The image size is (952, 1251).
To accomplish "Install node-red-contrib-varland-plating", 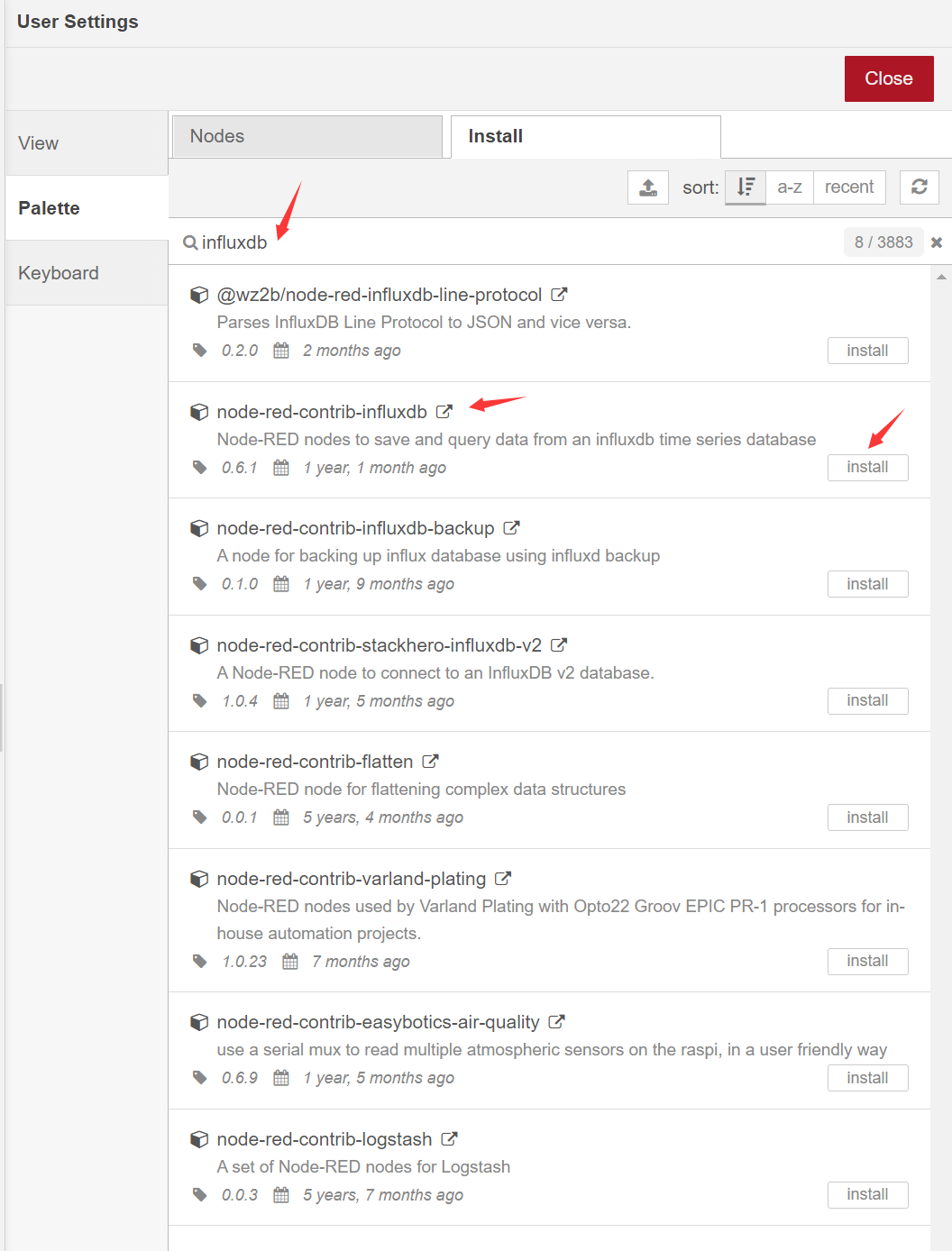I will [867, 961].
